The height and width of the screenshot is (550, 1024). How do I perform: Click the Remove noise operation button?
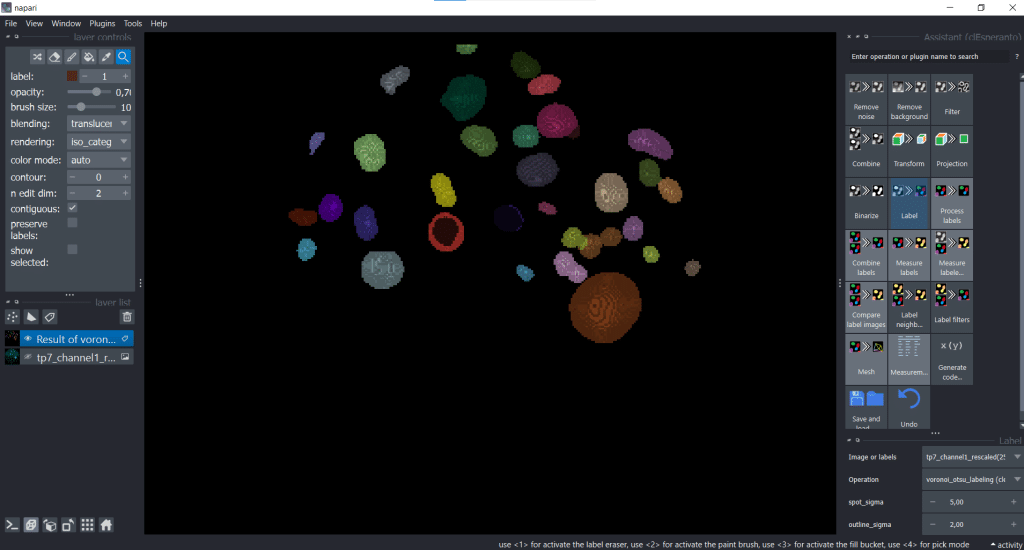[865, 98]
